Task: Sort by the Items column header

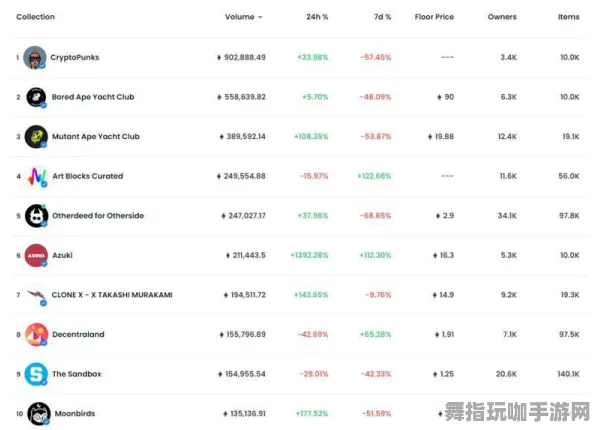Action: [569, 17]
